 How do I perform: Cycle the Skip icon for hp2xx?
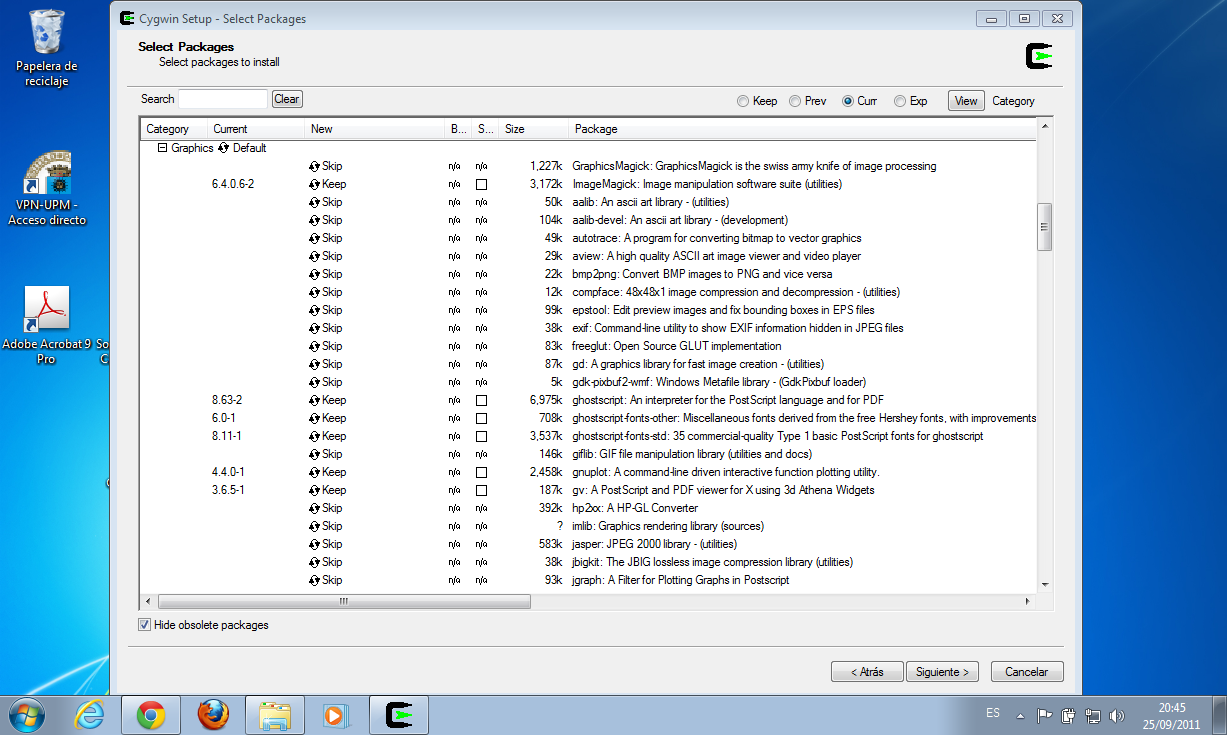[315, 509]
